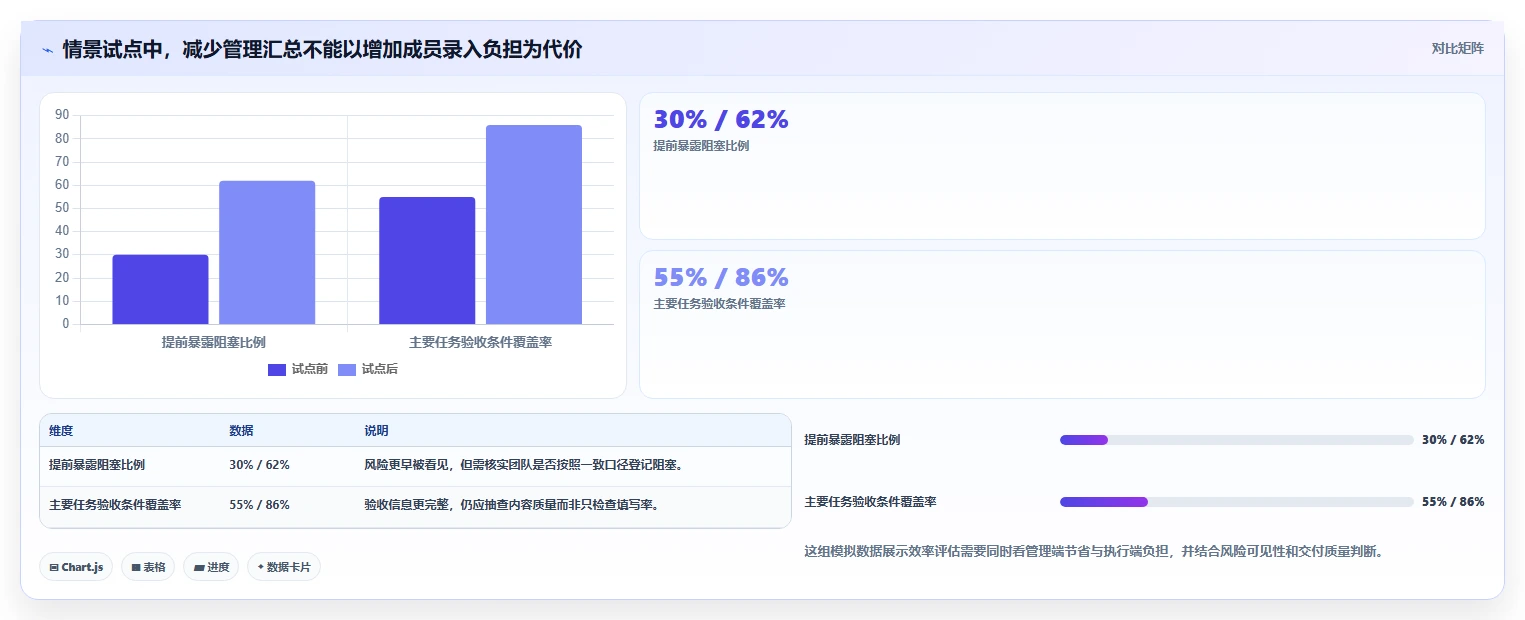
Task: Click the 对比矩阵 label in the header
Action: [x=1458, y=48]
